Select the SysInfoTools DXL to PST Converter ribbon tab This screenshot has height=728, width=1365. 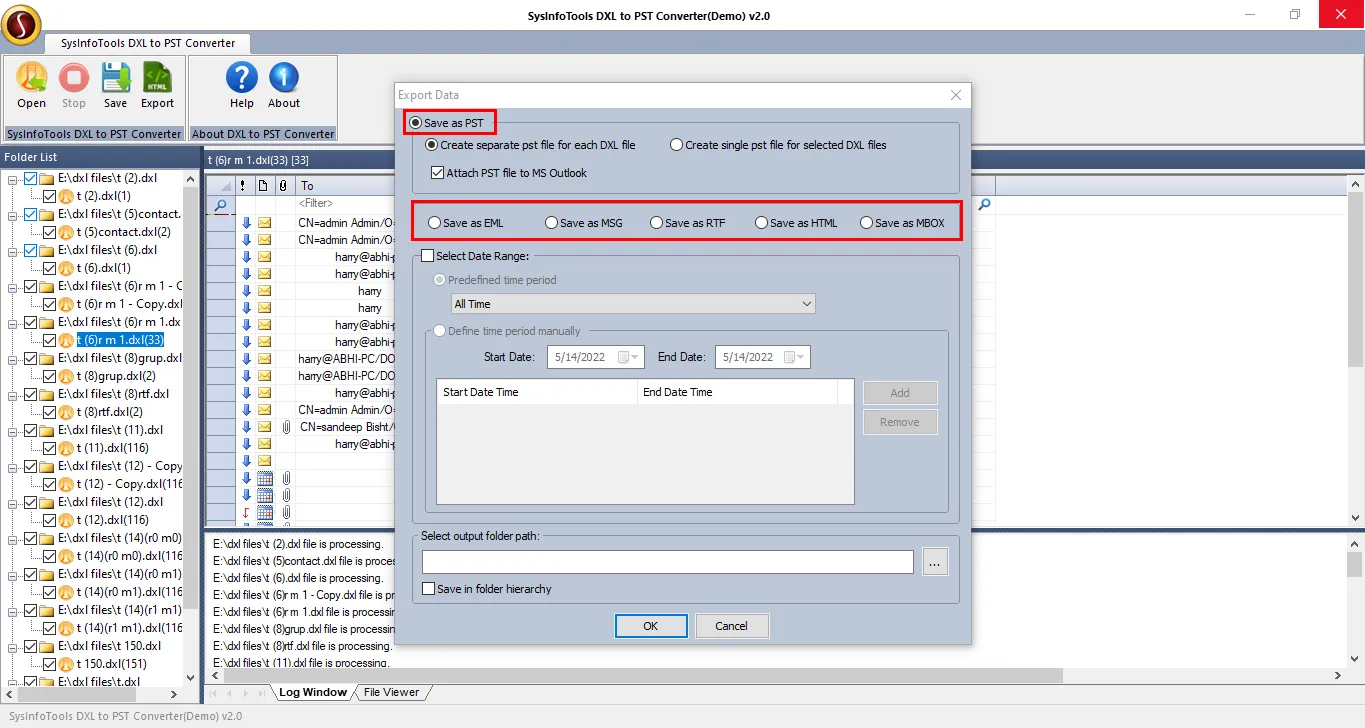click(148, 43)
